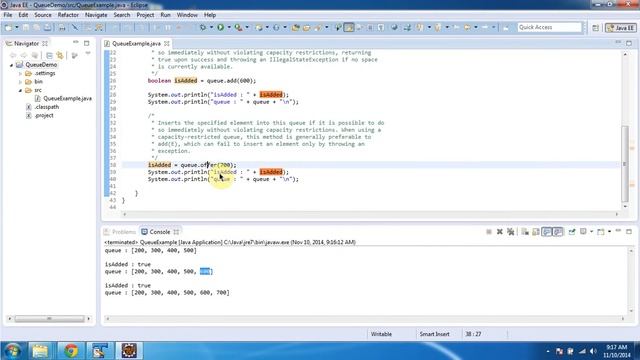Click Collapse All icon in Navigator

pos(49,55)
